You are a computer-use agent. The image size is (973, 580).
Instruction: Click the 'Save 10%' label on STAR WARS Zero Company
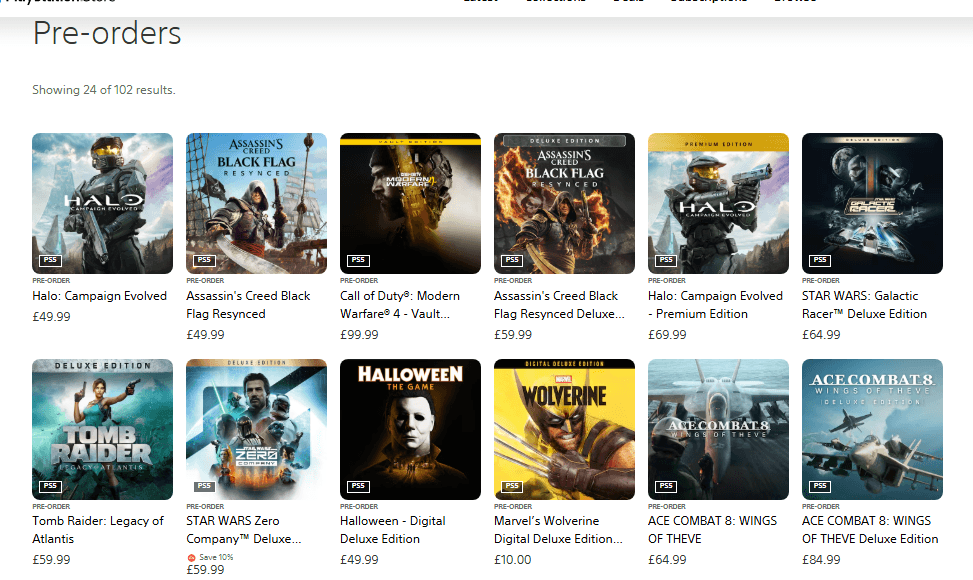[x=216, y=557]
